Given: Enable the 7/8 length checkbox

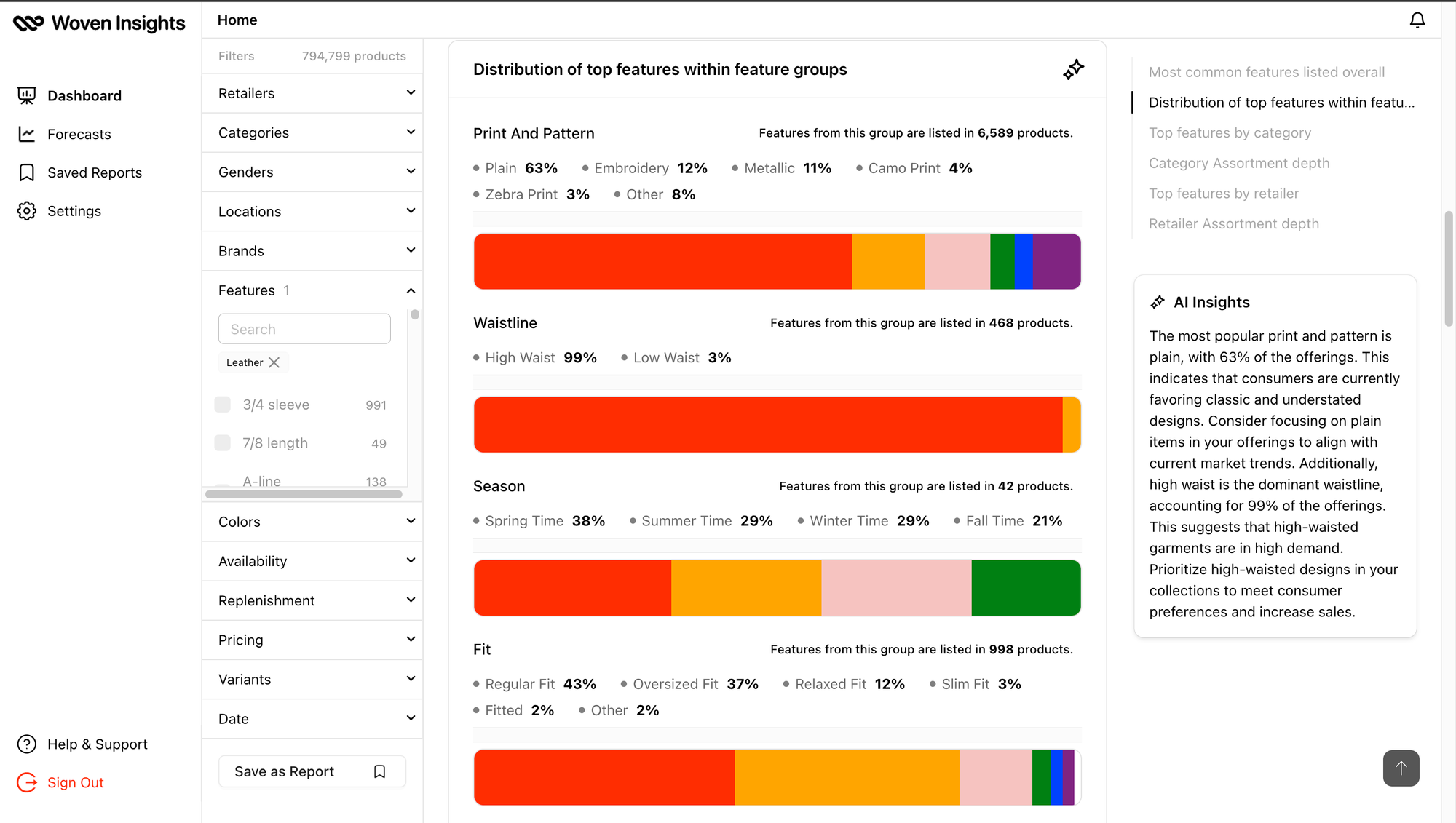Looking at the screenshot, I should (x=222, y=443).
